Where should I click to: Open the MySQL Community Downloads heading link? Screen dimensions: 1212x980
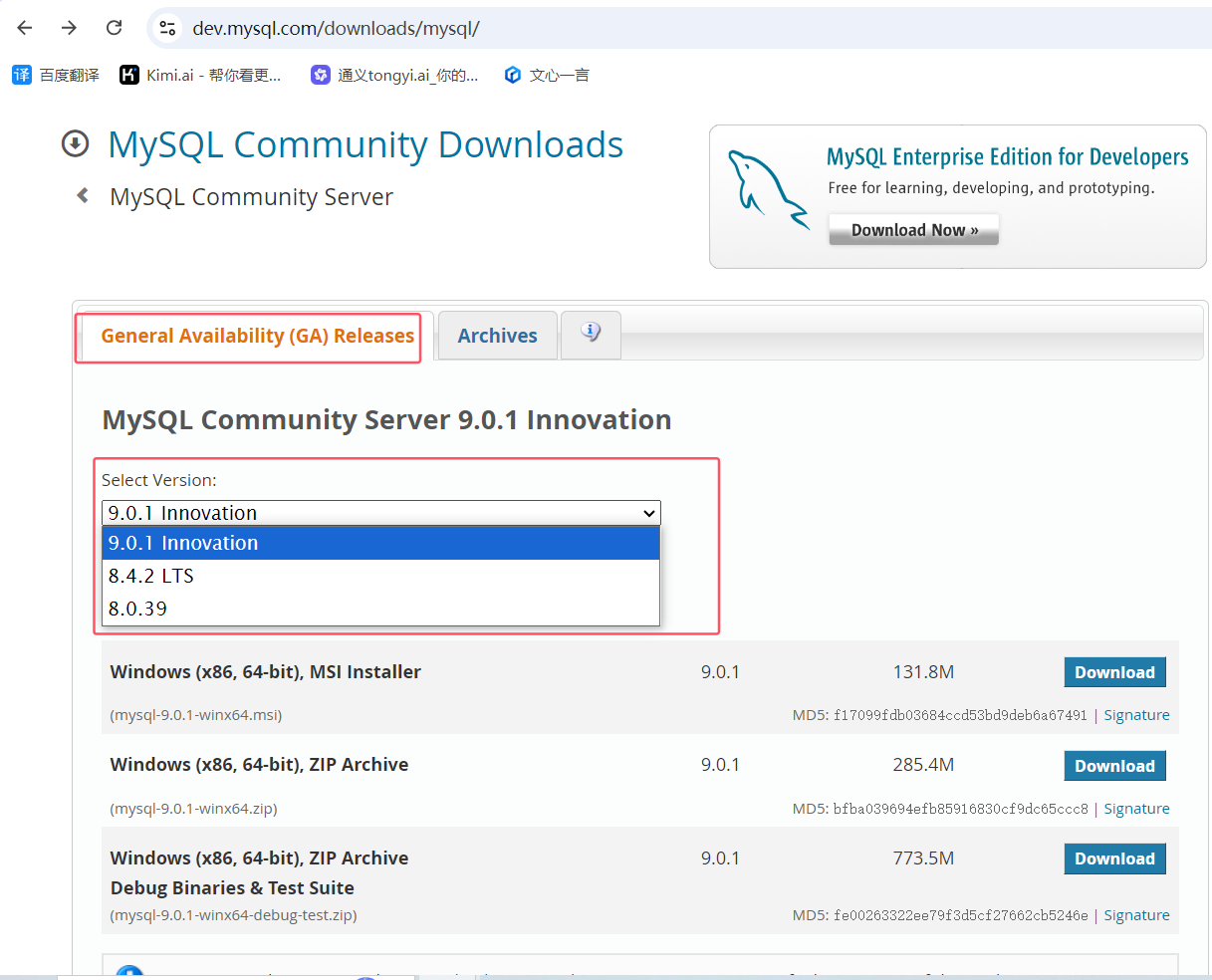365,144
